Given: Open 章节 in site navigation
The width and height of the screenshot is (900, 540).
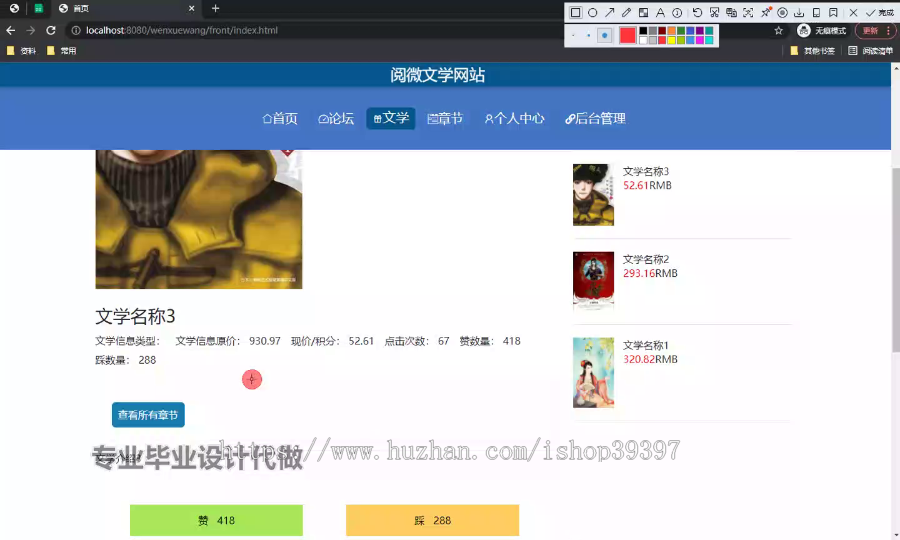Looking at the screenshot, I should [x=445, y=118].
